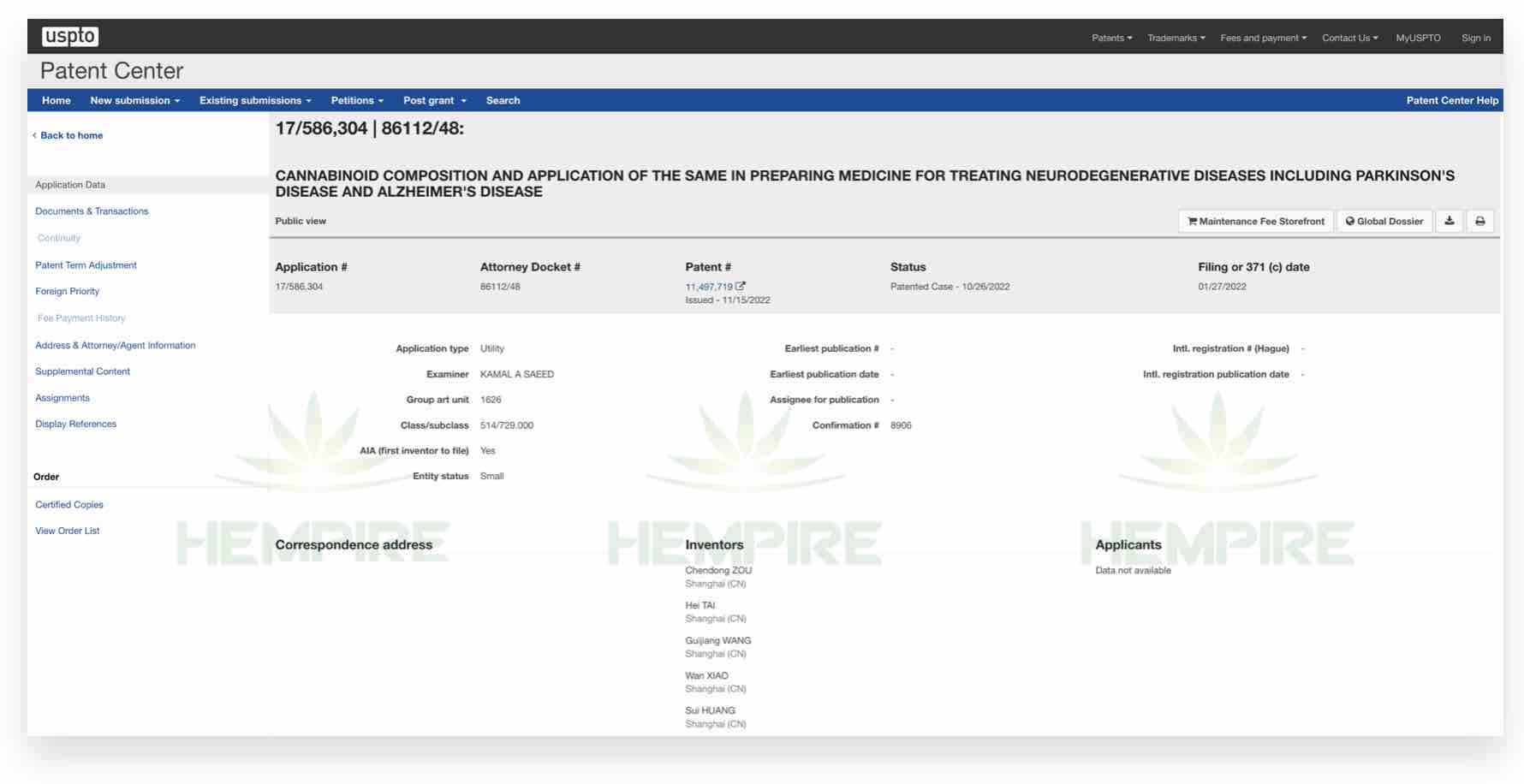
Task: Expand the Post grant dropdown
Action: coord(435,100)
